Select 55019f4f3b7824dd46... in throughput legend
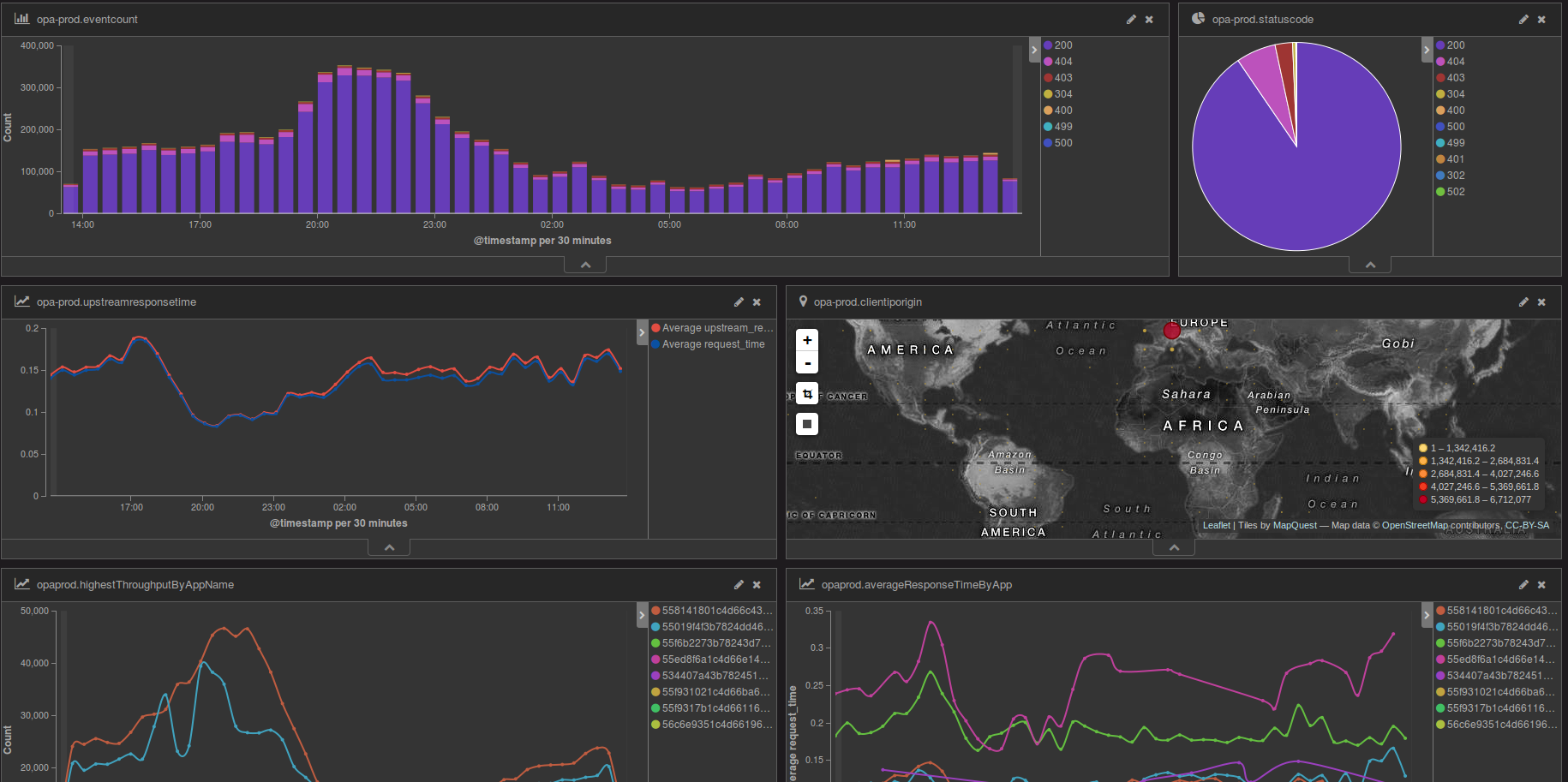This screenshot has height=782, width=1568. (712, 627)
